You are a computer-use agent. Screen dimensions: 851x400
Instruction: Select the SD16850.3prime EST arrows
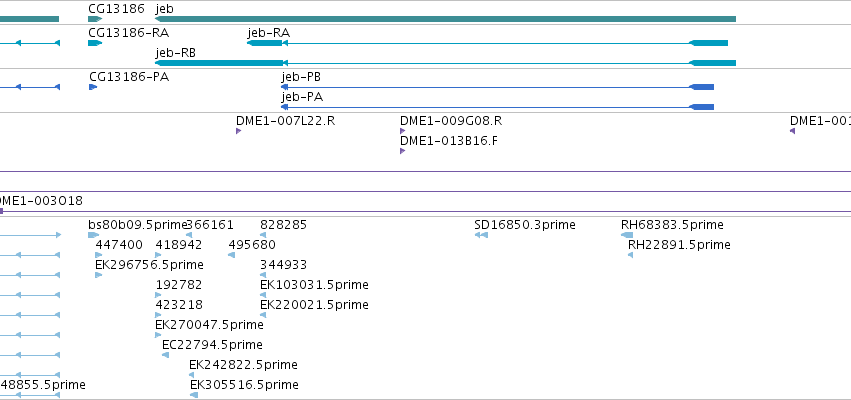pyautogui.click(x=481, y=235)
